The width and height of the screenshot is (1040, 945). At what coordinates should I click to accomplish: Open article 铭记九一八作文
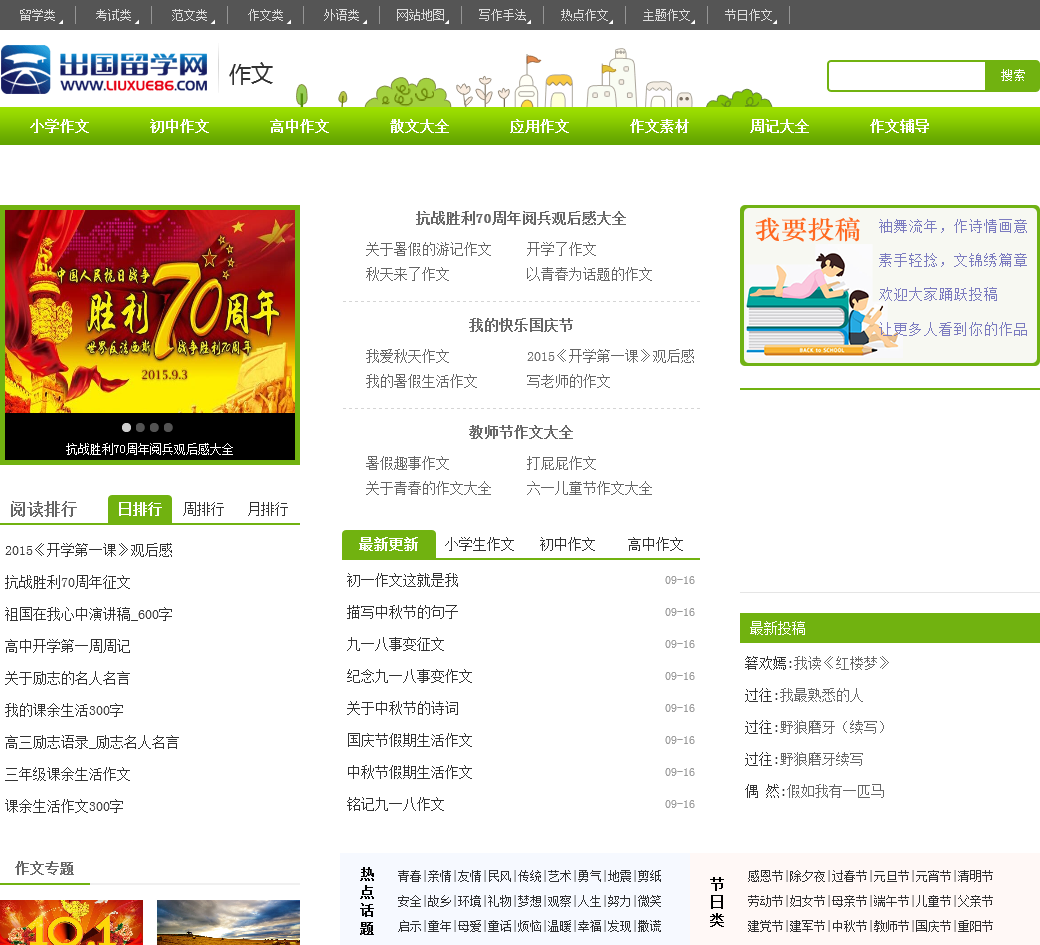click(x=395, y=804)
